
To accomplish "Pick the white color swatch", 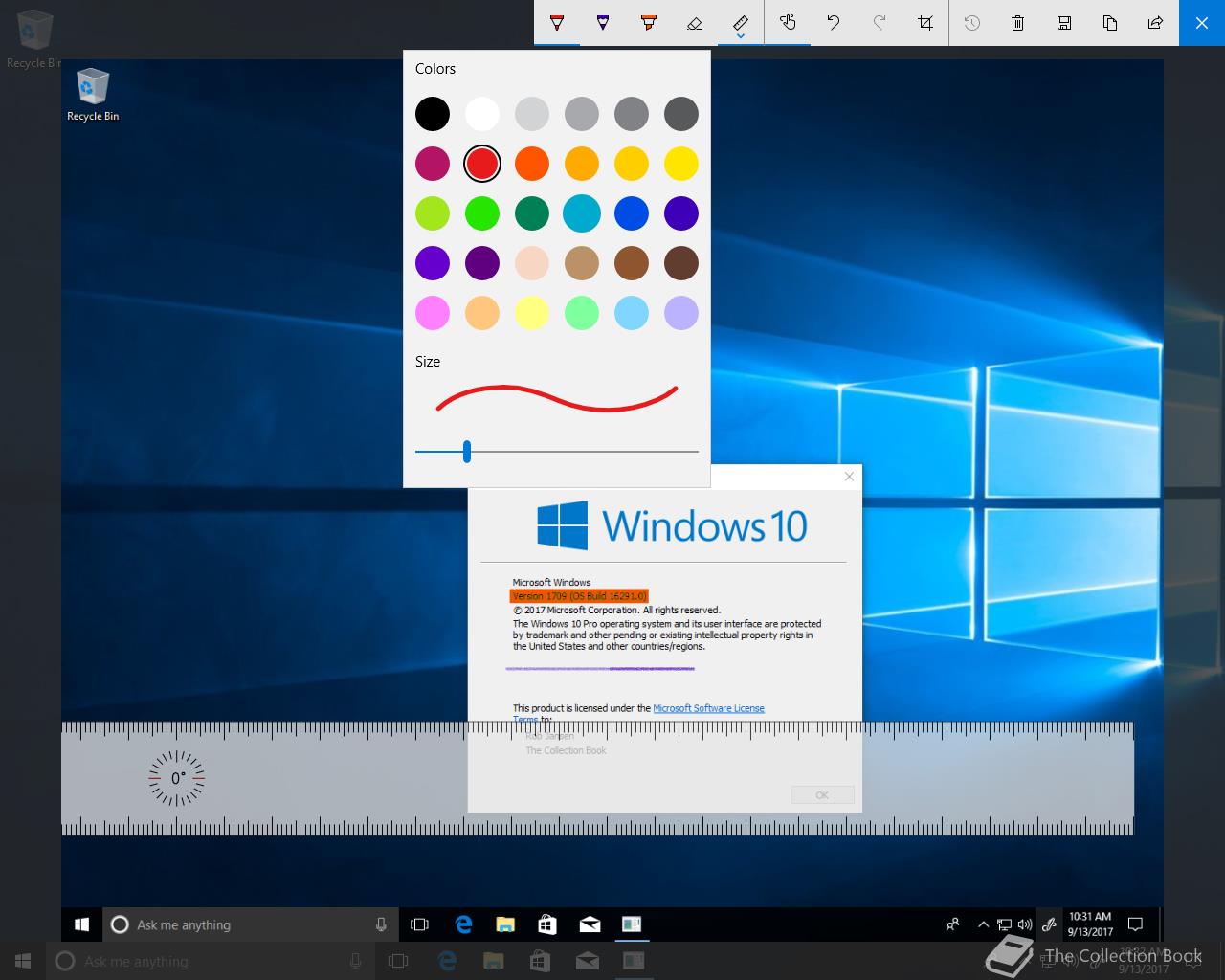I will 482,114.
